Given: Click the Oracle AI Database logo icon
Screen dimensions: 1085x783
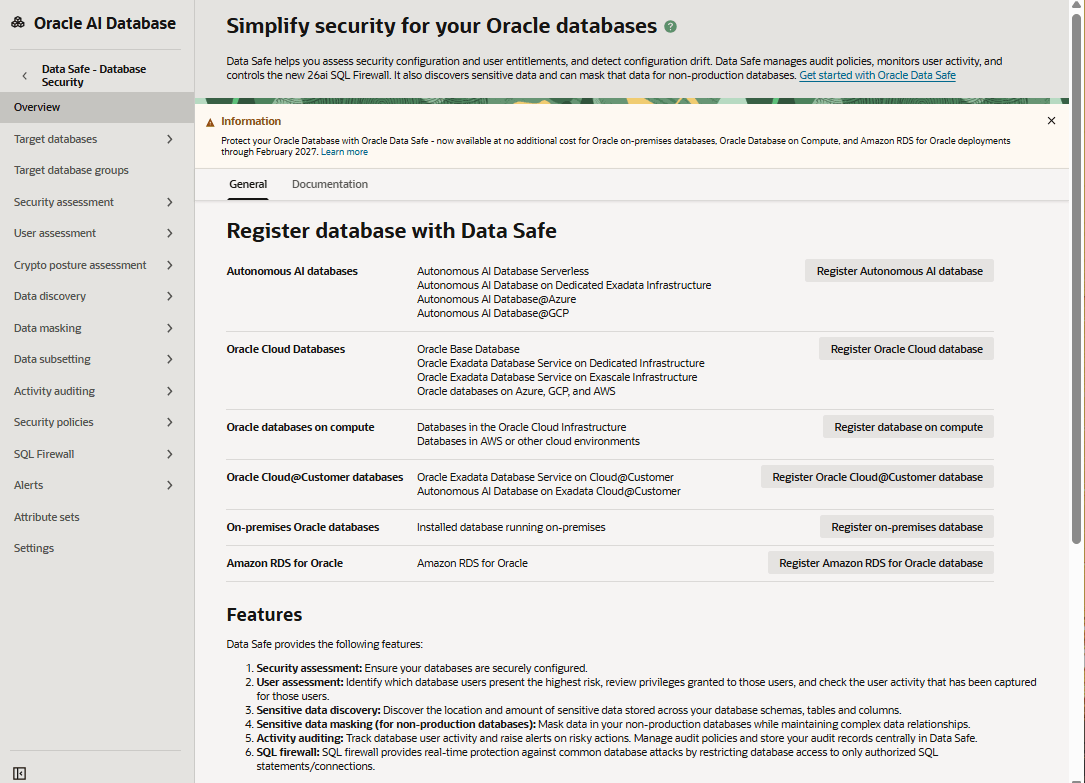Looking at the screenshot, I should (18, 23).
